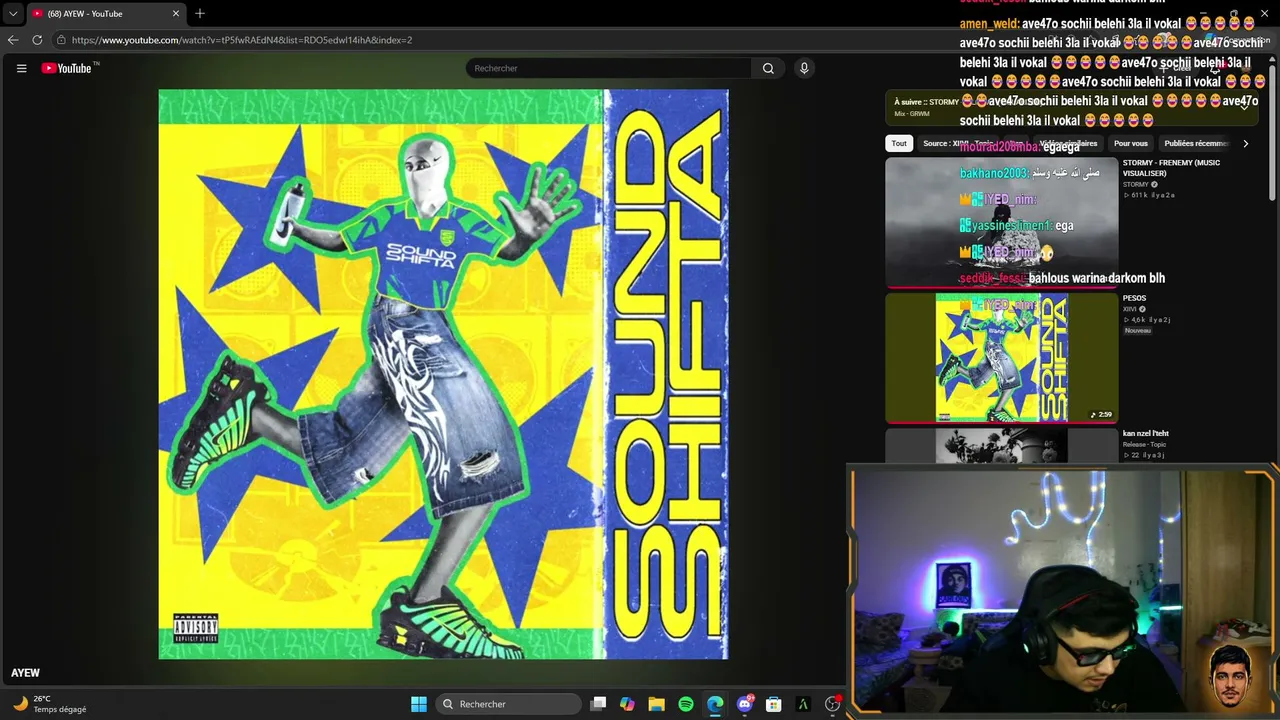Close the AYEW - YouTube tab
The height and width of the screenshot is (720, 1280).
[176, 14]
